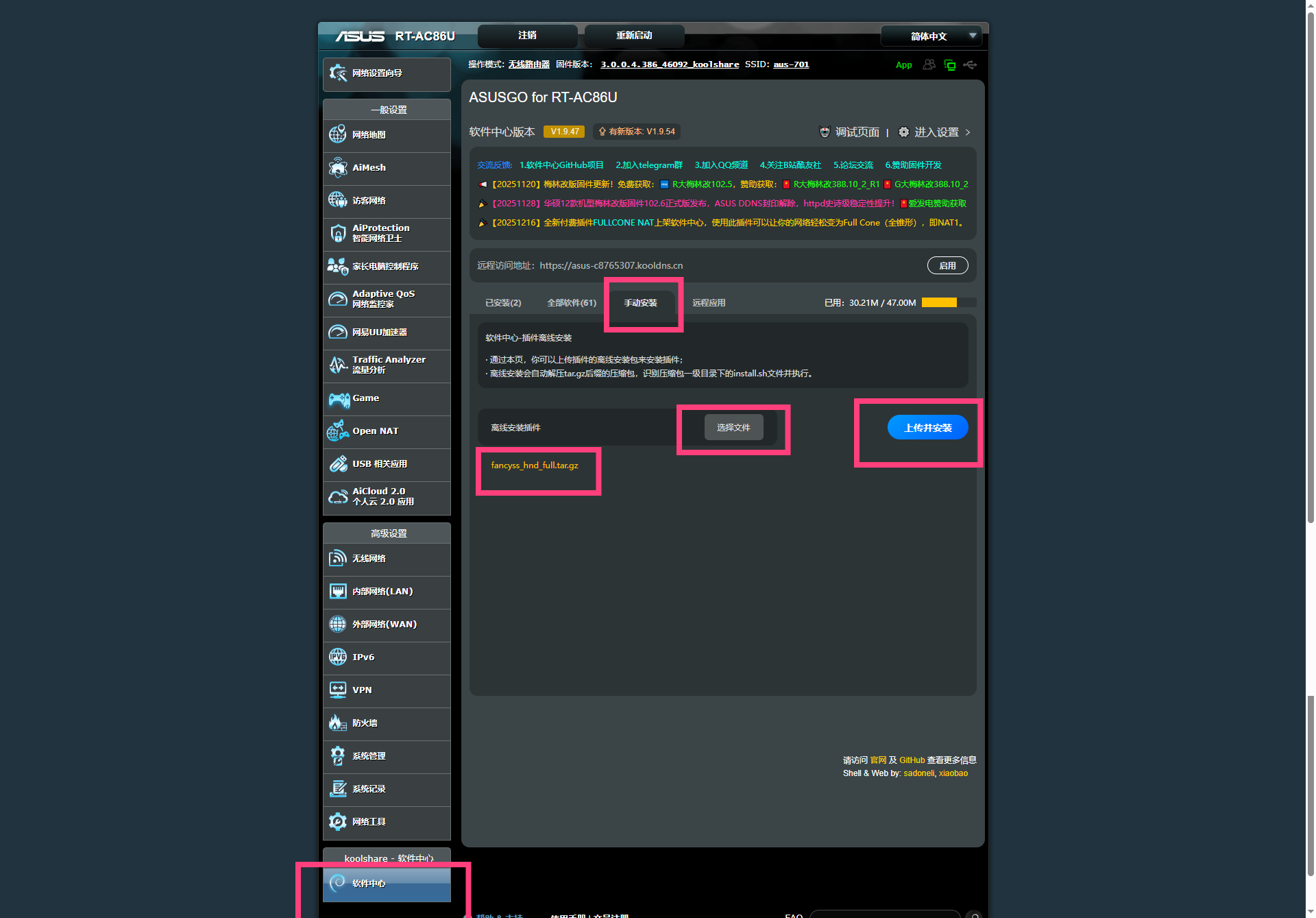Click the firewall (防火墙) flame icon
The width and height of the screenshot is (1316, 918).
point(338,723)
